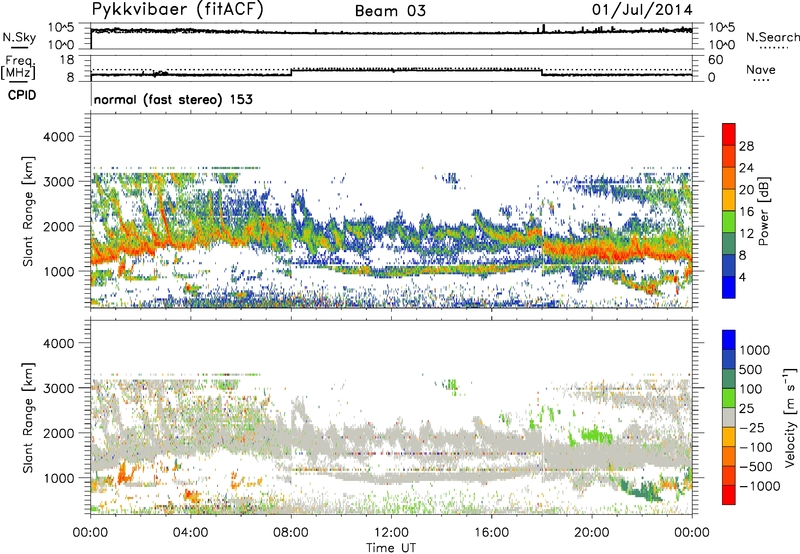Screen dimensions: 800x554
Task: Click the 100 tick on velocity colorbar
Action: click(x=751, y=389)
